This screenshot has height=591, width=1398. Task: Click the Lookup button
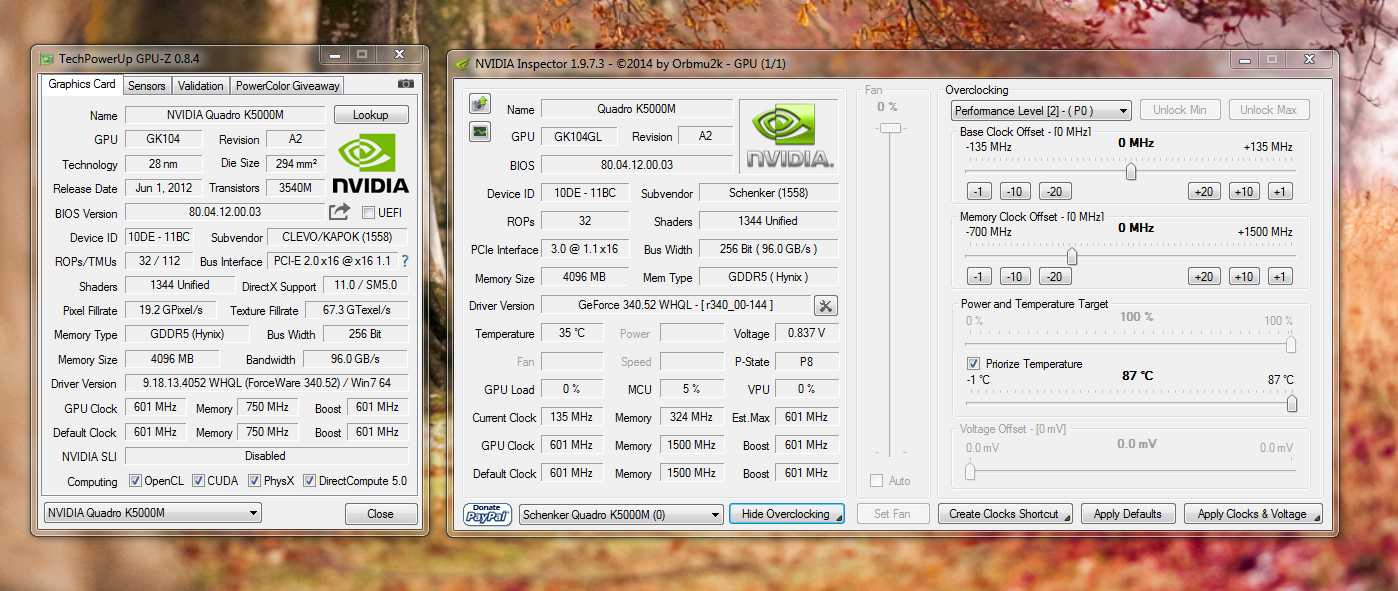tap(371, 115)
